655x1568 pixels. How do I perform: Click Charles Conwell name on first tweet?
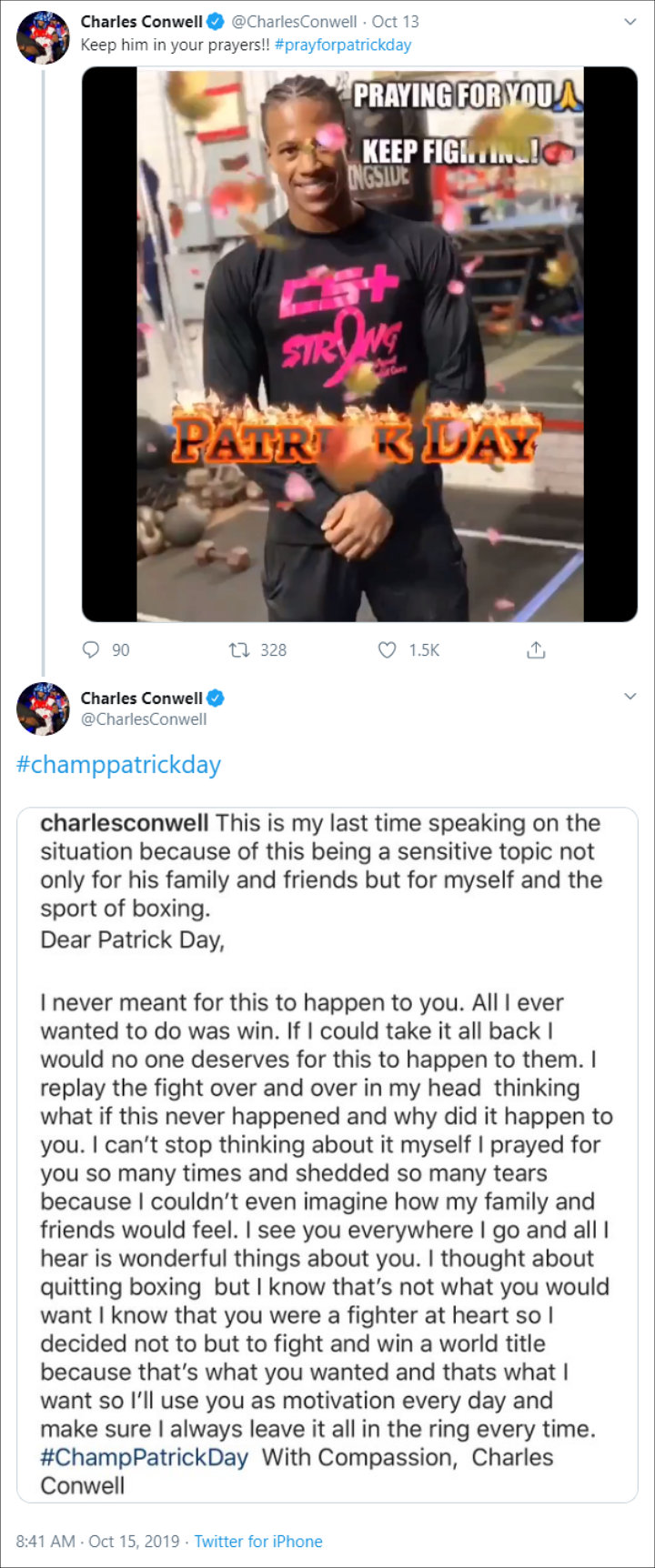tap(141, 21)
